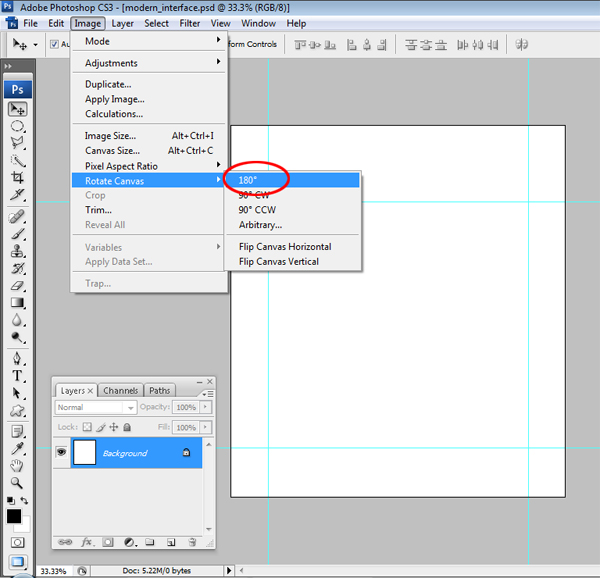The height and width of the screenshot is (578, 600).
Task: Toggle Quick Mask mode
Action: point(17,542)
